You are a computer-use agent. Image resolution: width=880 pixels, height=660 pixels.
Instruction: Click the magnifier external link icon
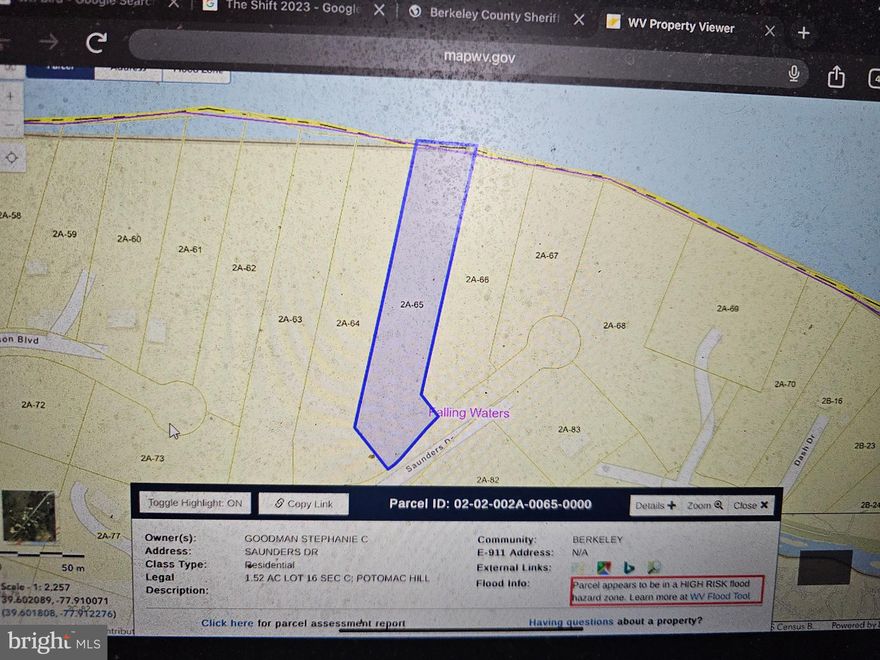654,566
